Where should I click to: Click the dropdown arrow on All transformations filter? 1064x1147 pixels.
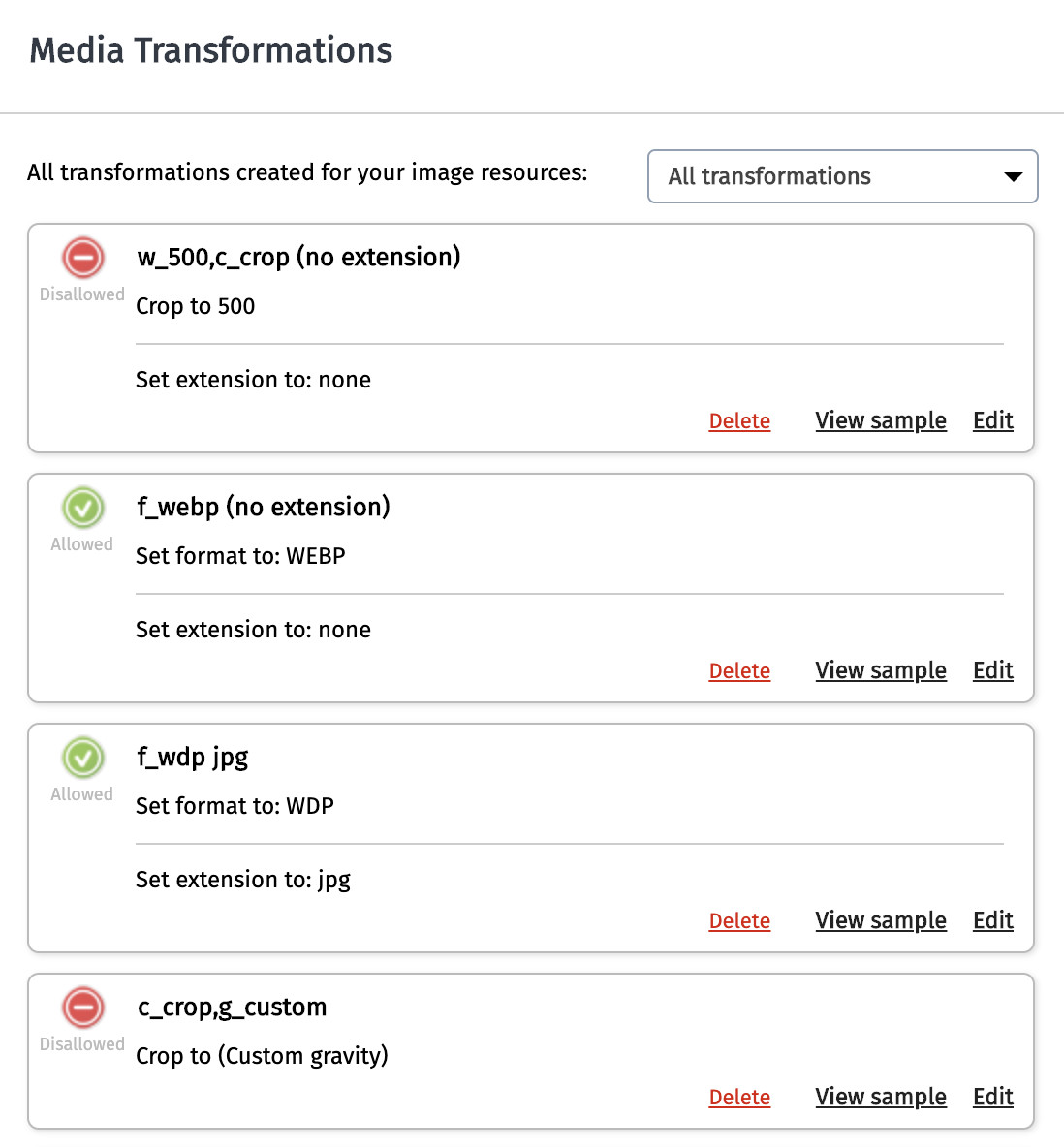[x=1013, y=176]
